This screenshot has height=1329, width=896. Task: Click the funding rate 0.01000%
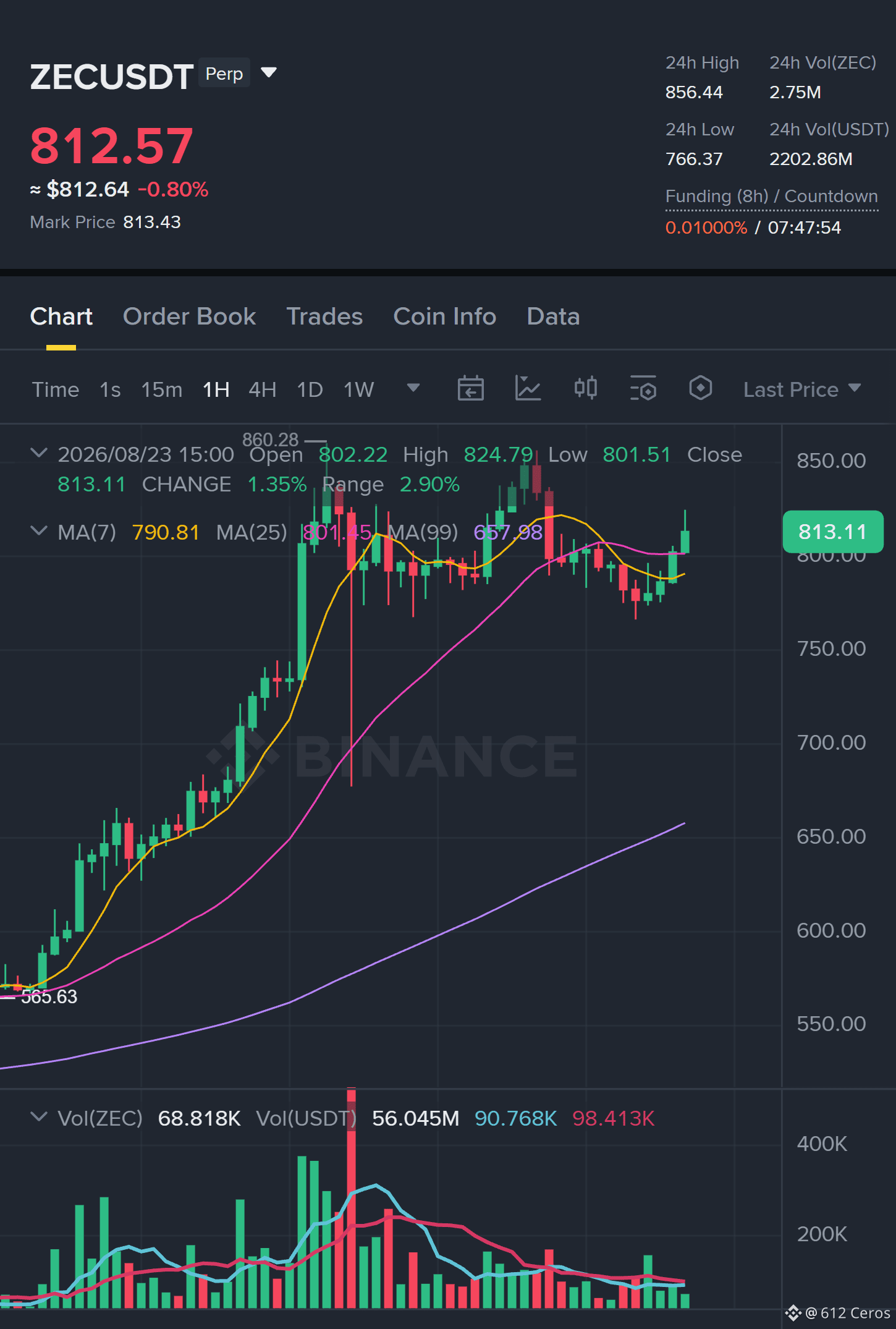pos(706,228)
